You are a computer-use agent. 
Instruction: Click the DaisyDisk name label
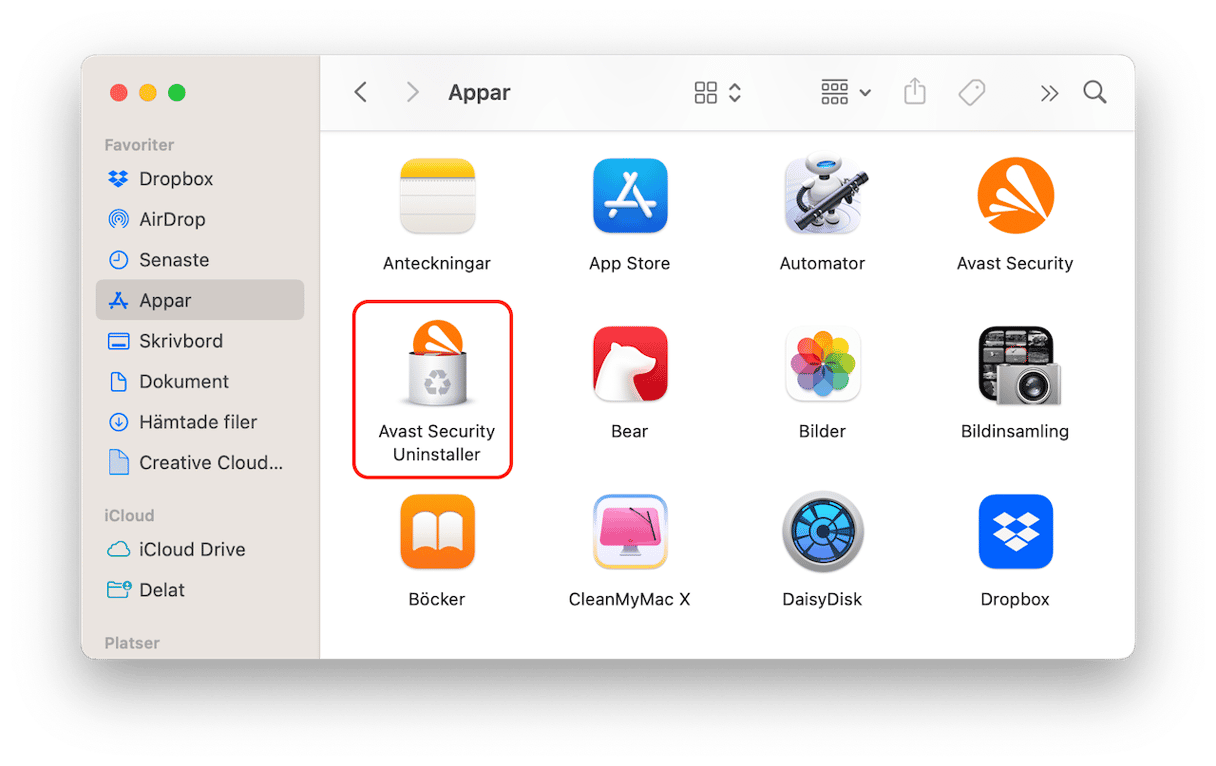click(822, 599)
